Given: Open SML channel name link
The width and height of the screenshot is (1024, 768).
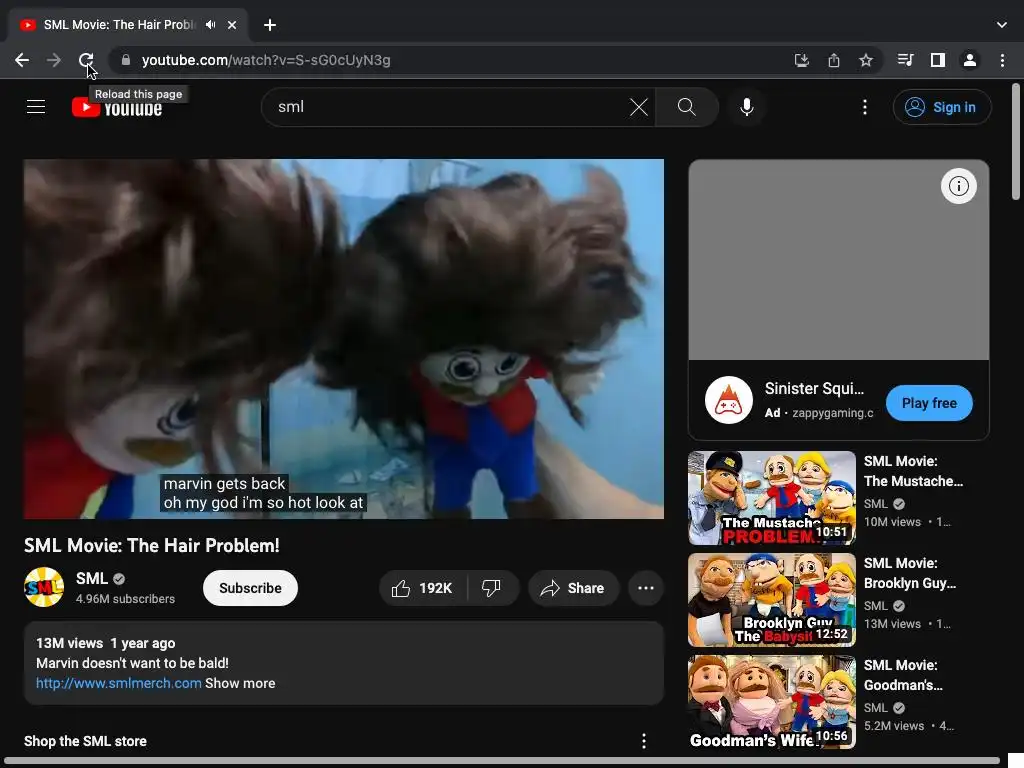Looking at the screenshot, I should (x=91, y=579).
